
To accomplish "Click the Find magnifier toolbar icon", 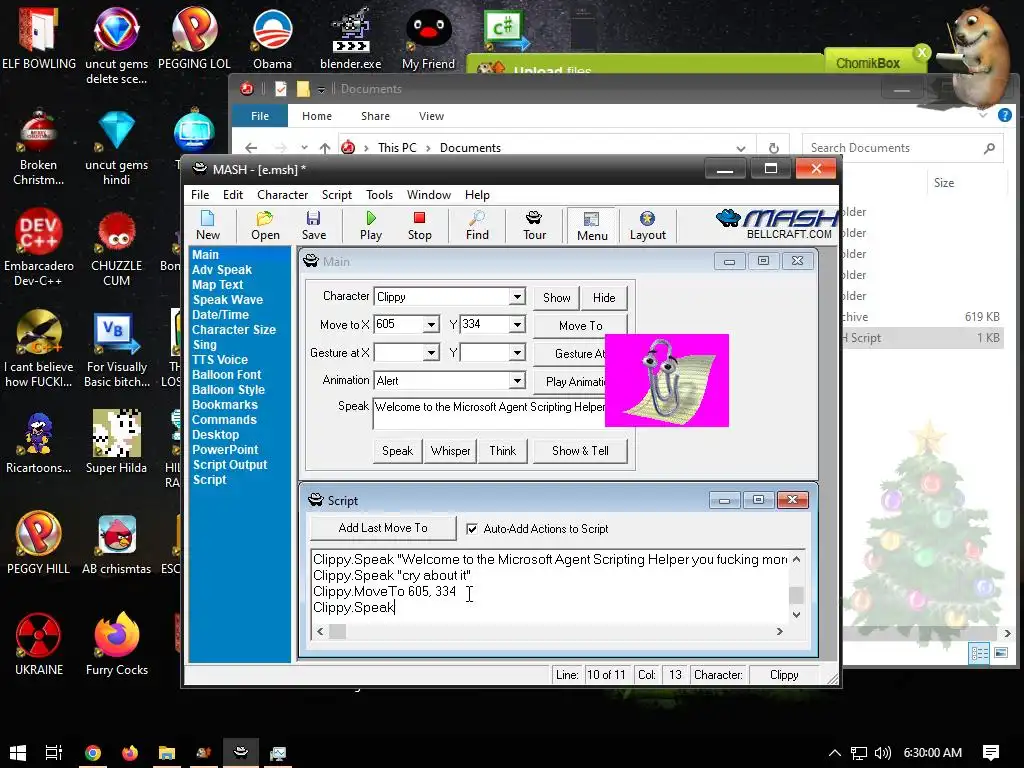I will tap(477, 225).
